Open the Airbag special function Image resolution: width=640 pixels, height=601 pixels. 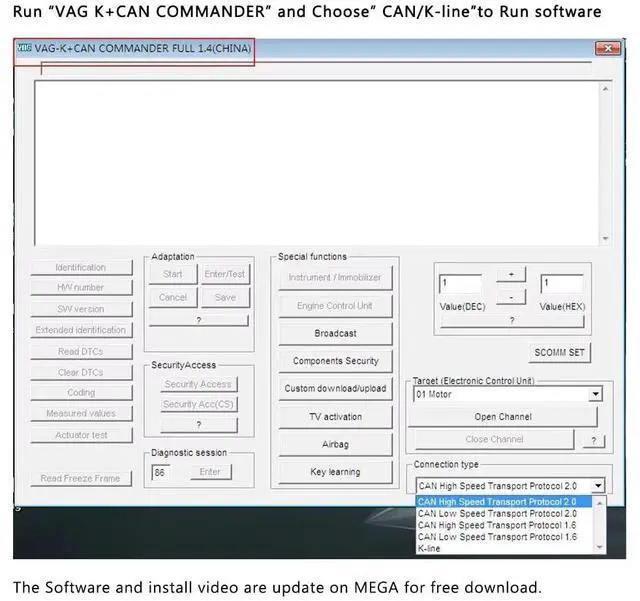(335, 444)
